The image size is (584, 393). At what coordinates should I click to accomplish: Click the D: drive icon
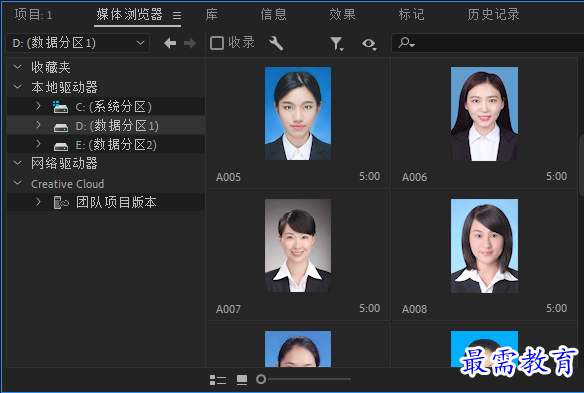61,128
